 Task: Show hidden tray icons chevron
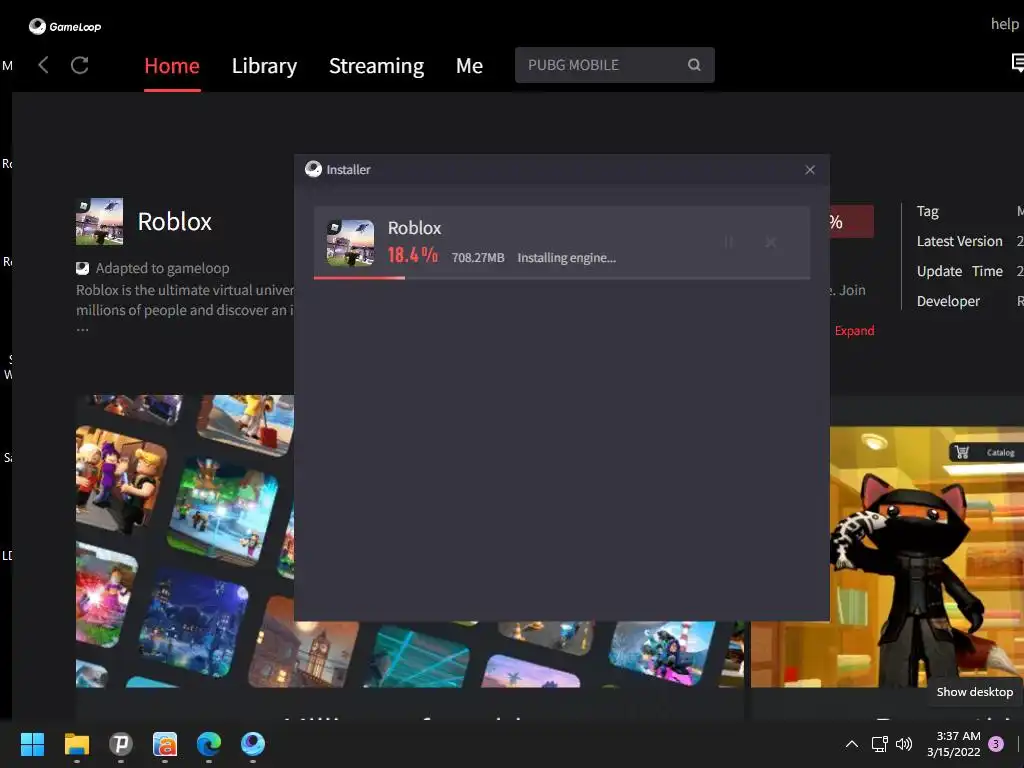pos(852,744)
